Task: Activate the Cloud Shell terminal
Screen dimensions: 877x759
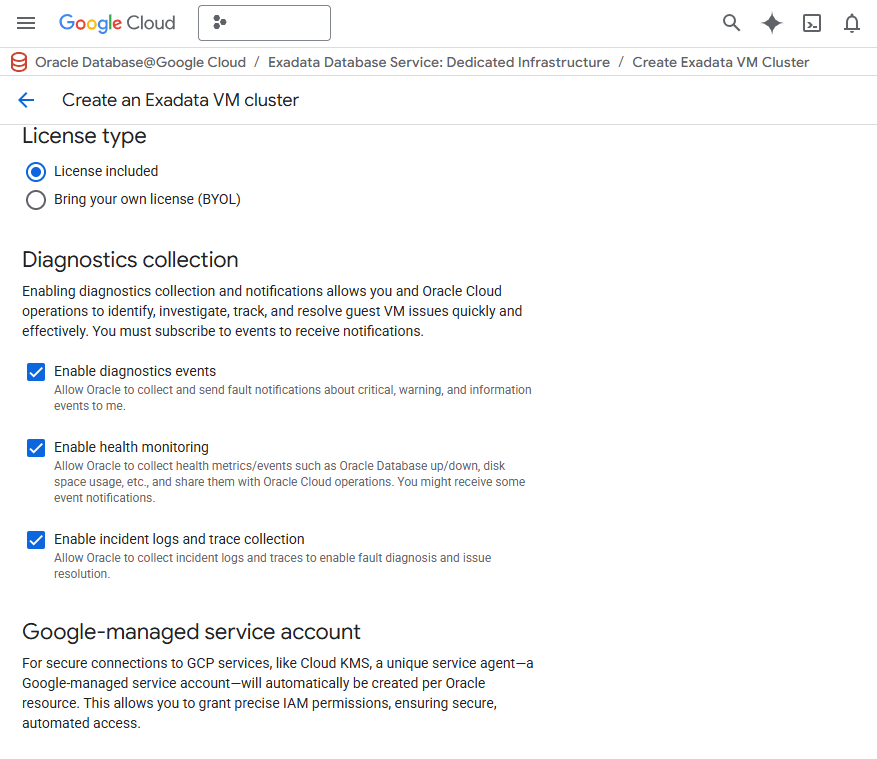Action: click(811, 22)
